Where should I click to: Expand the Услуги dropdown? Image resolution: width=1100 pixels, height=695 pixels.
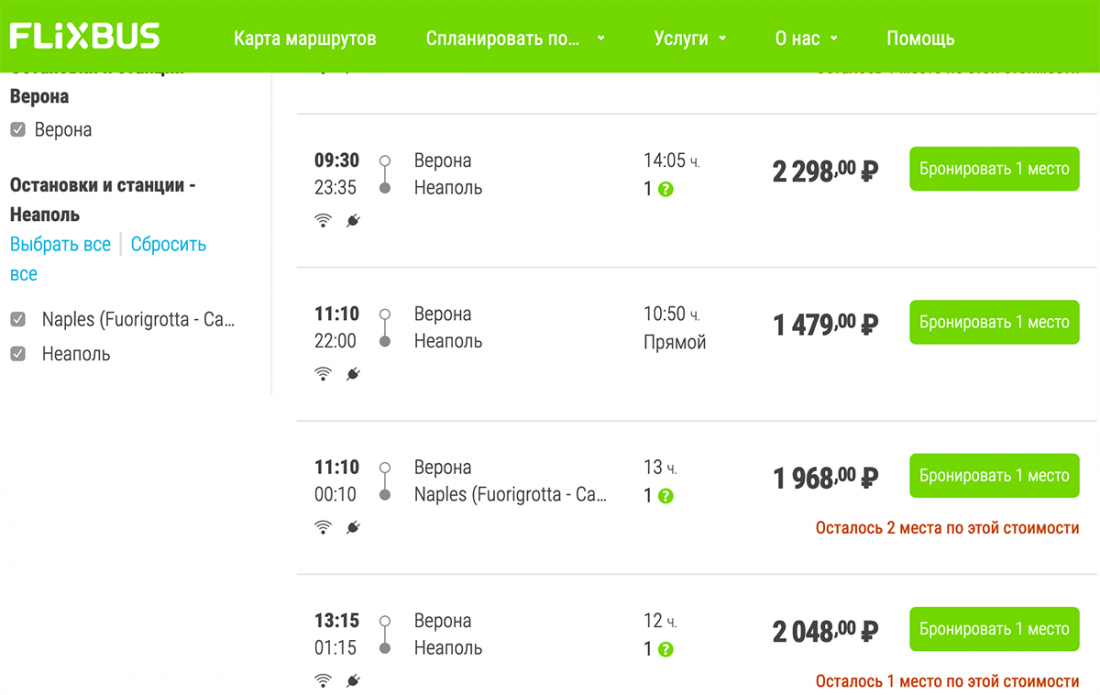point(690,39)
